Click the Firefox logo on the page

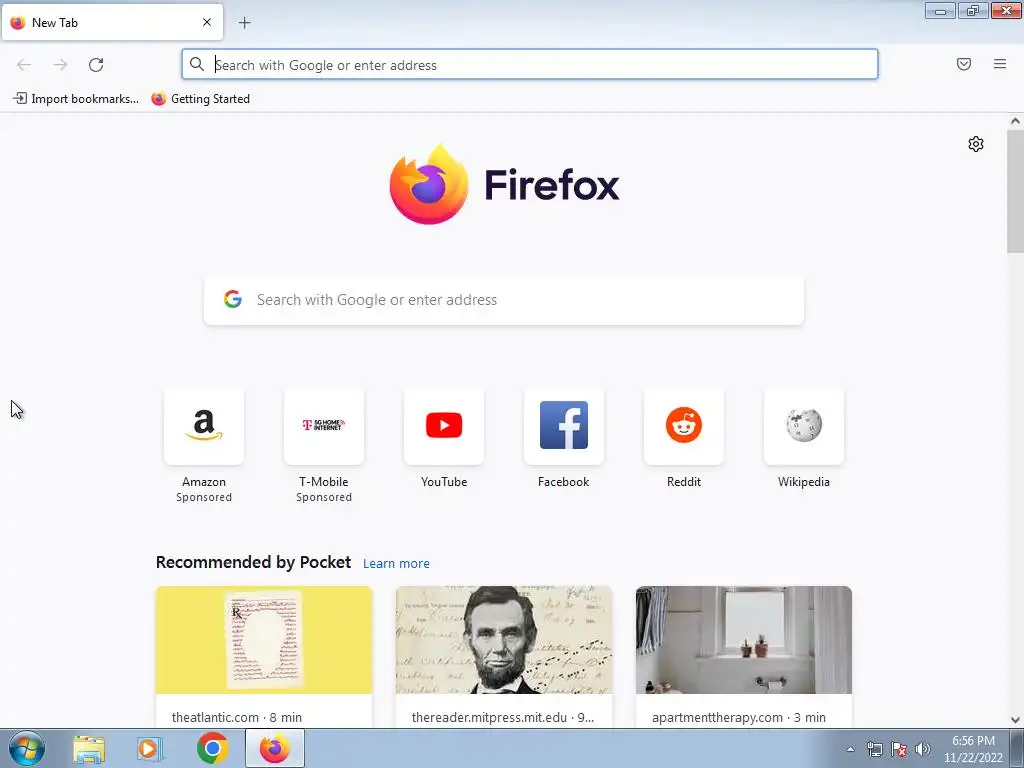click(504, 185)
